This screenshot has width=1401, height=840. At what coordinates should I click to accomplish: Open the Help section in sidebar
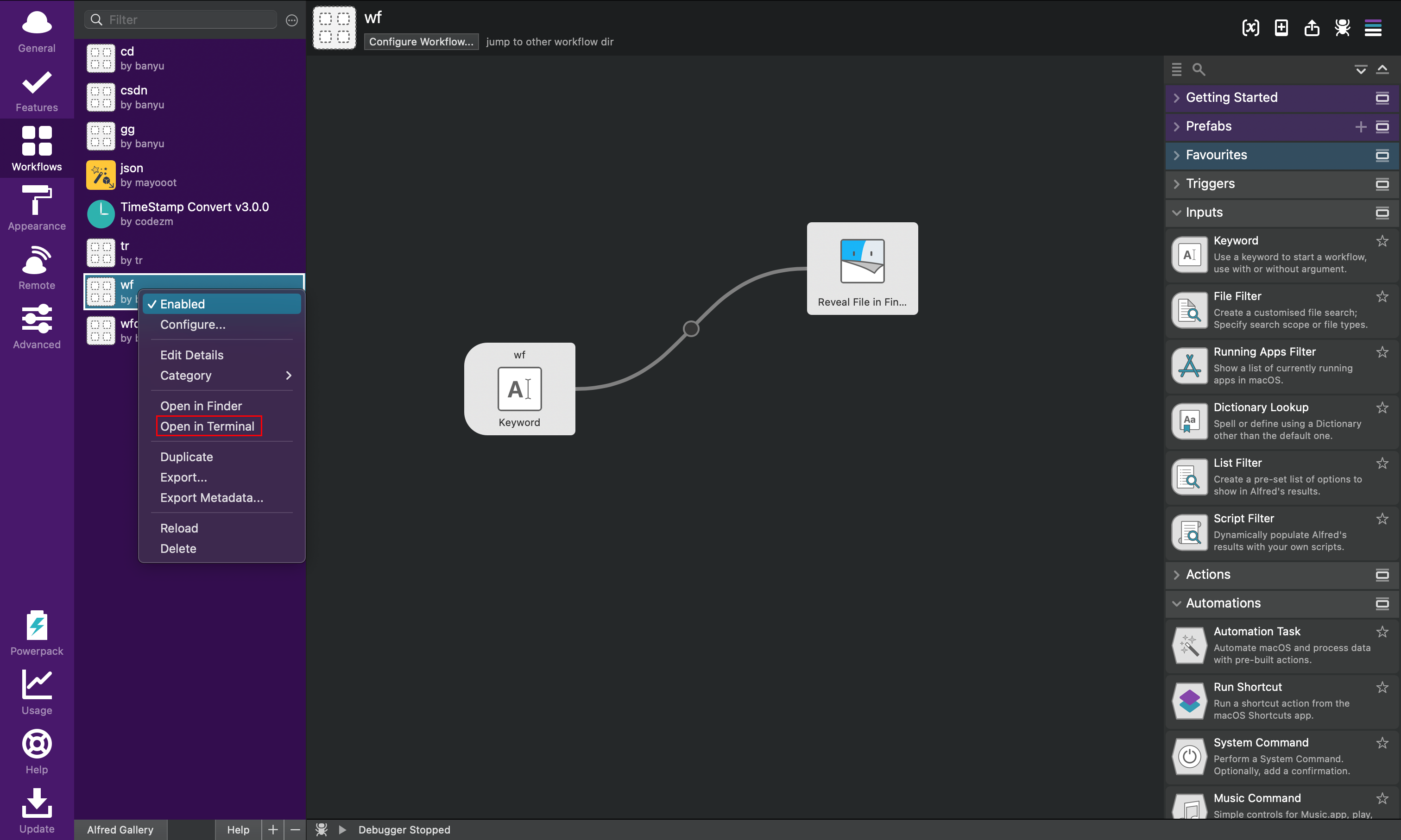click(x=37, y=752)
